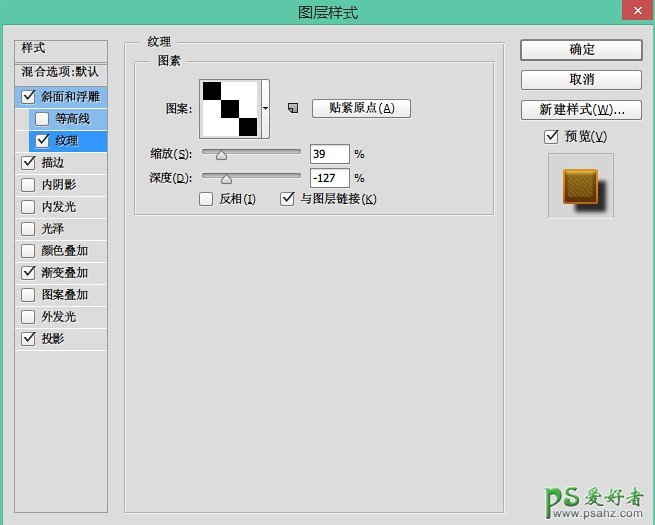Enable the 内阴影 checkbox

pyautogui.click(x=28, y=185)
